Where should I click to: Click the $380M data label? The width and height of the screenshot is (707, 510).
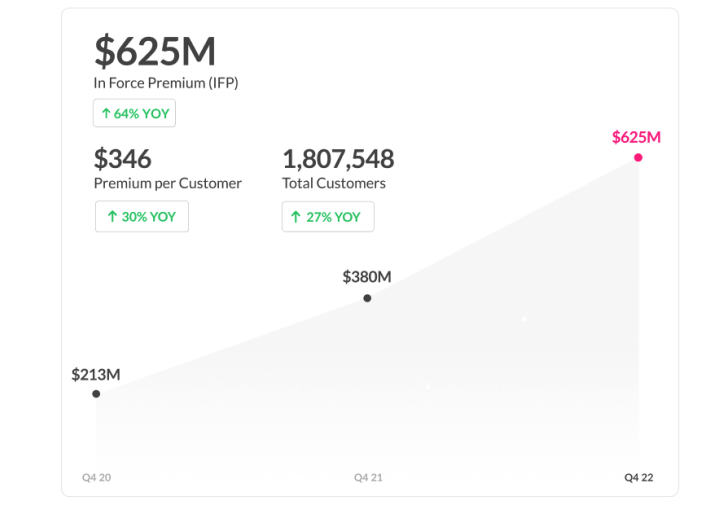pyautogui.click(x=367, y=277)
